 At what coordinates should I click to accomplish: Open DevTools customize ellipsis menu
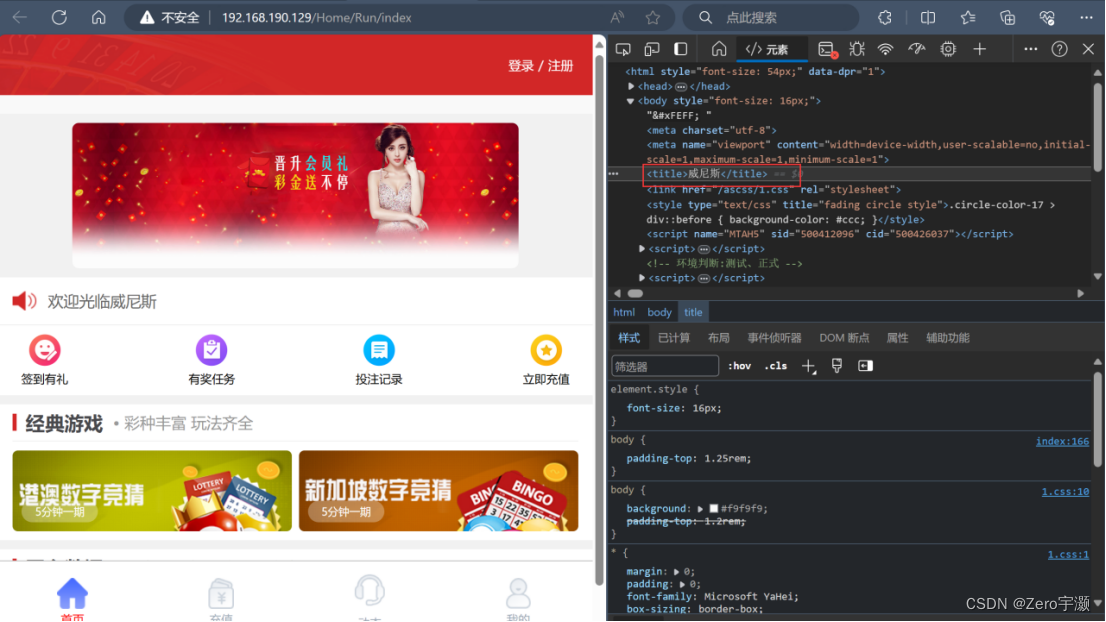[1031, 49]
